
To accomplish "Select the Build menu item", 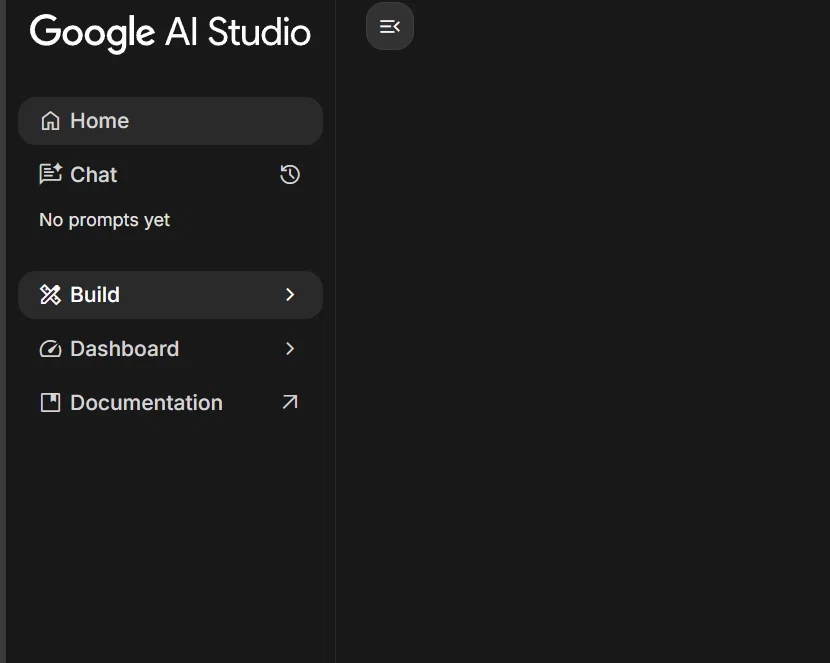I will tap(170, 295).
